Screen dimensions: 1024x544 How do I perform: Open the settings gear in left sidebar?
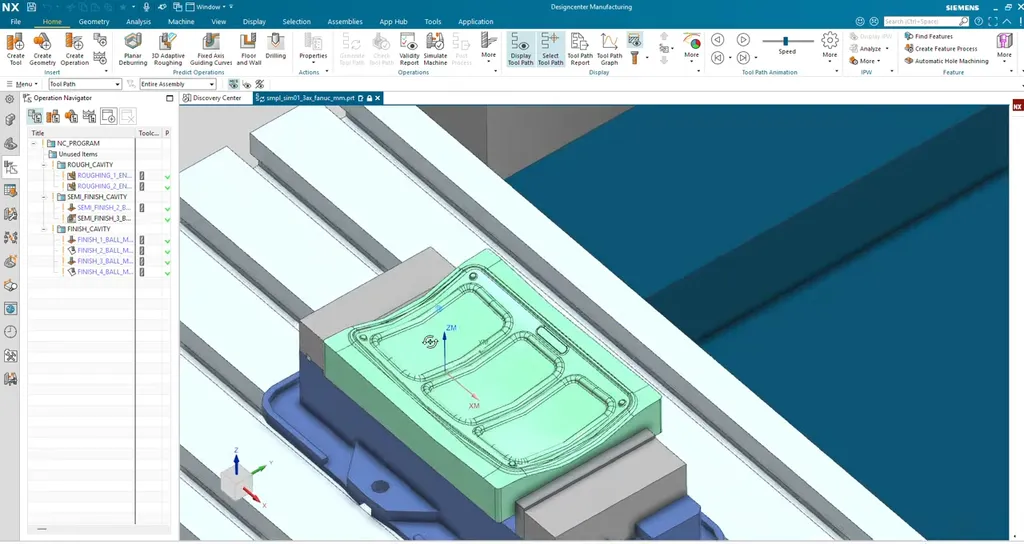click(10, 99)
